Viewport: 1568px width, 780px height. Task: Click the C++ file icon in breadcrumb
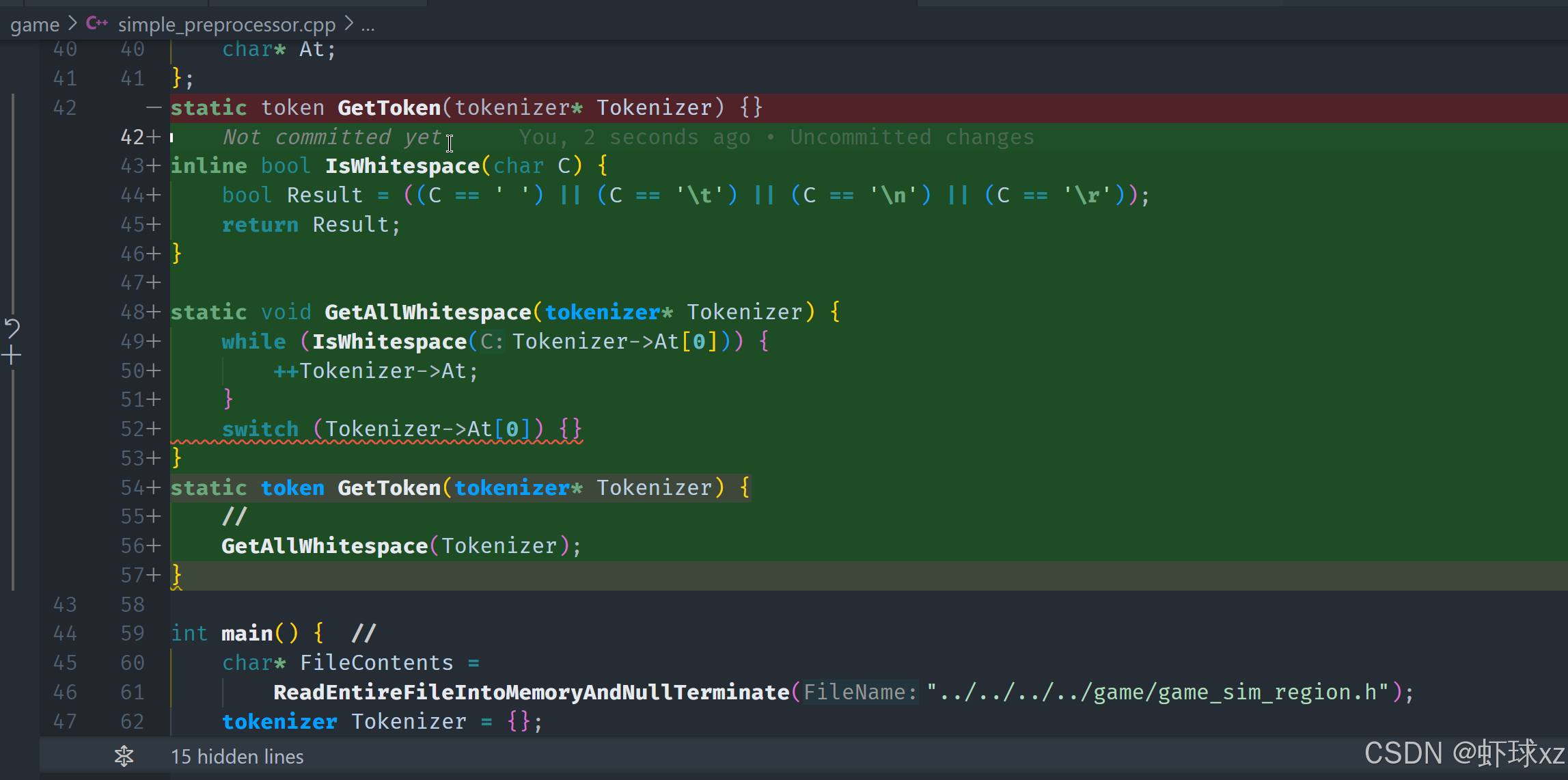click(96, 23)
